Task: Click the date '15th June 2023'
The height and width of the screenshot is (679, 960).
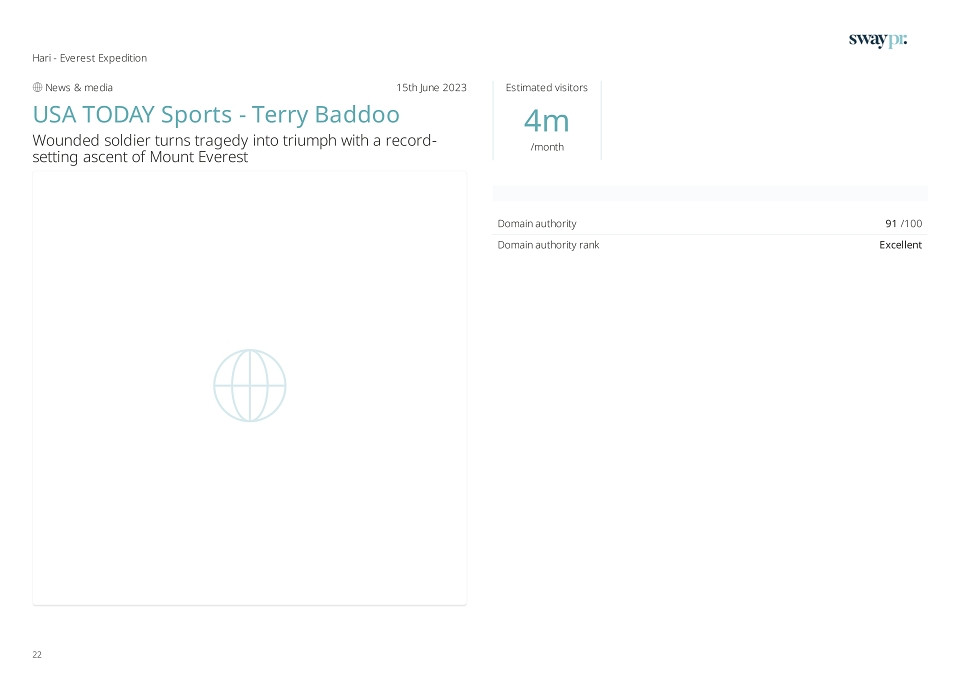Action: click(x=431, y=88)
